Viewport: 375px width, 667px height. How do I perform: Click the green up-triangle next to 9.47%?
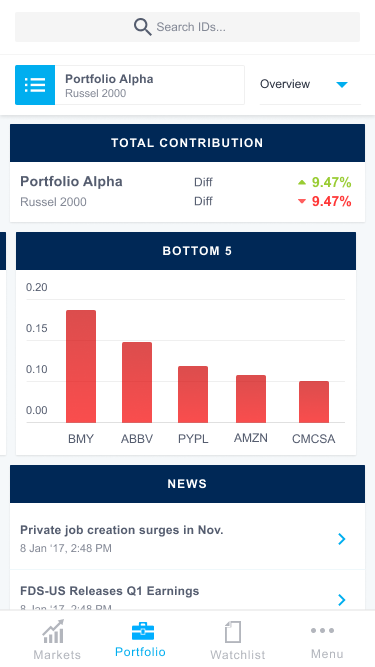302,182
